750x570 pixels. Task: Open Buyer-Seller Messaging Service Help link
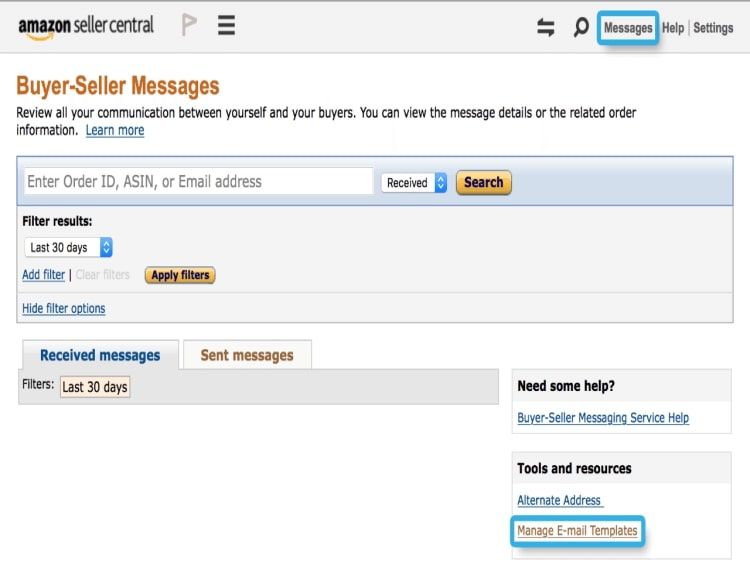[603, 418]
